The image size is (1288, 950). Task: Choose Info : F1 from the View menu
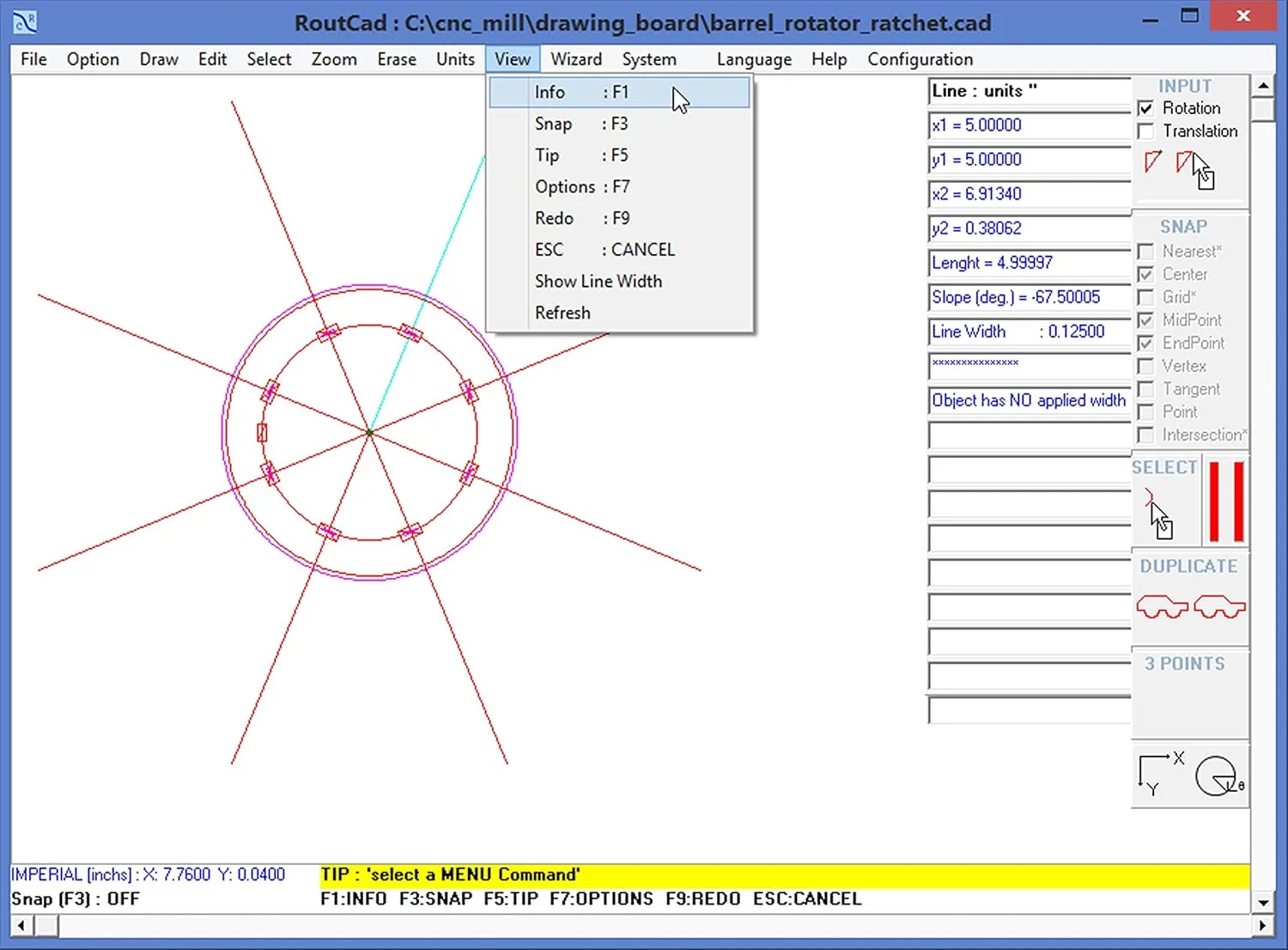550,92
